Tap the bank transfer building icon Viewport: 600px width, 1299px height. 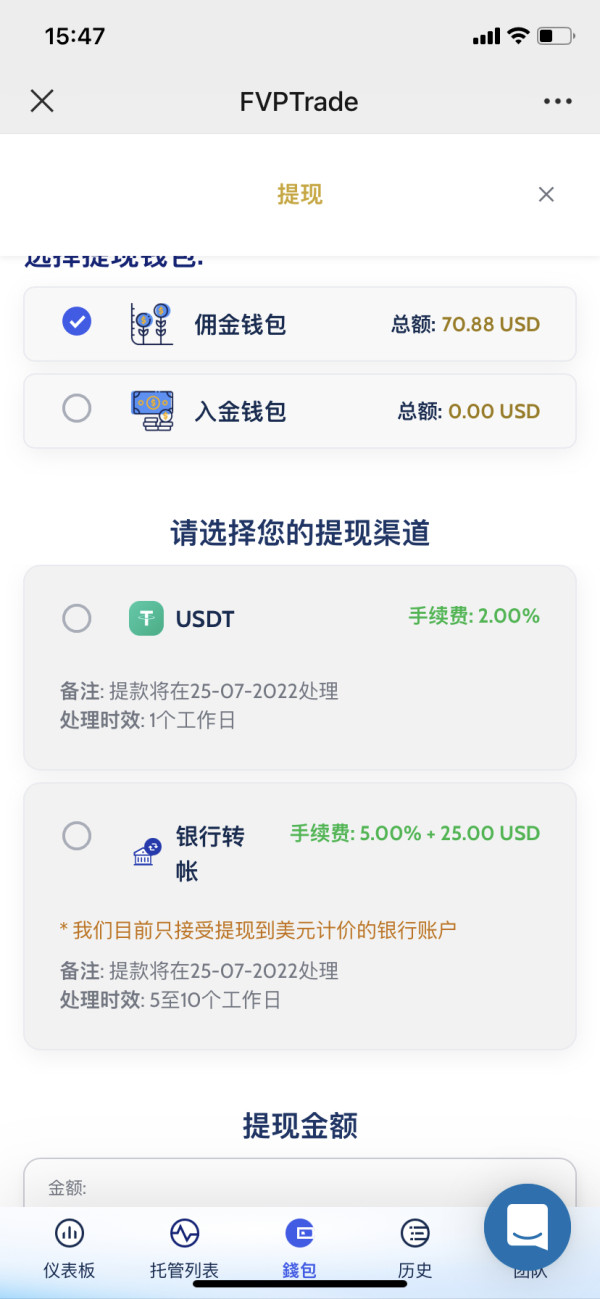pos(148,851)
